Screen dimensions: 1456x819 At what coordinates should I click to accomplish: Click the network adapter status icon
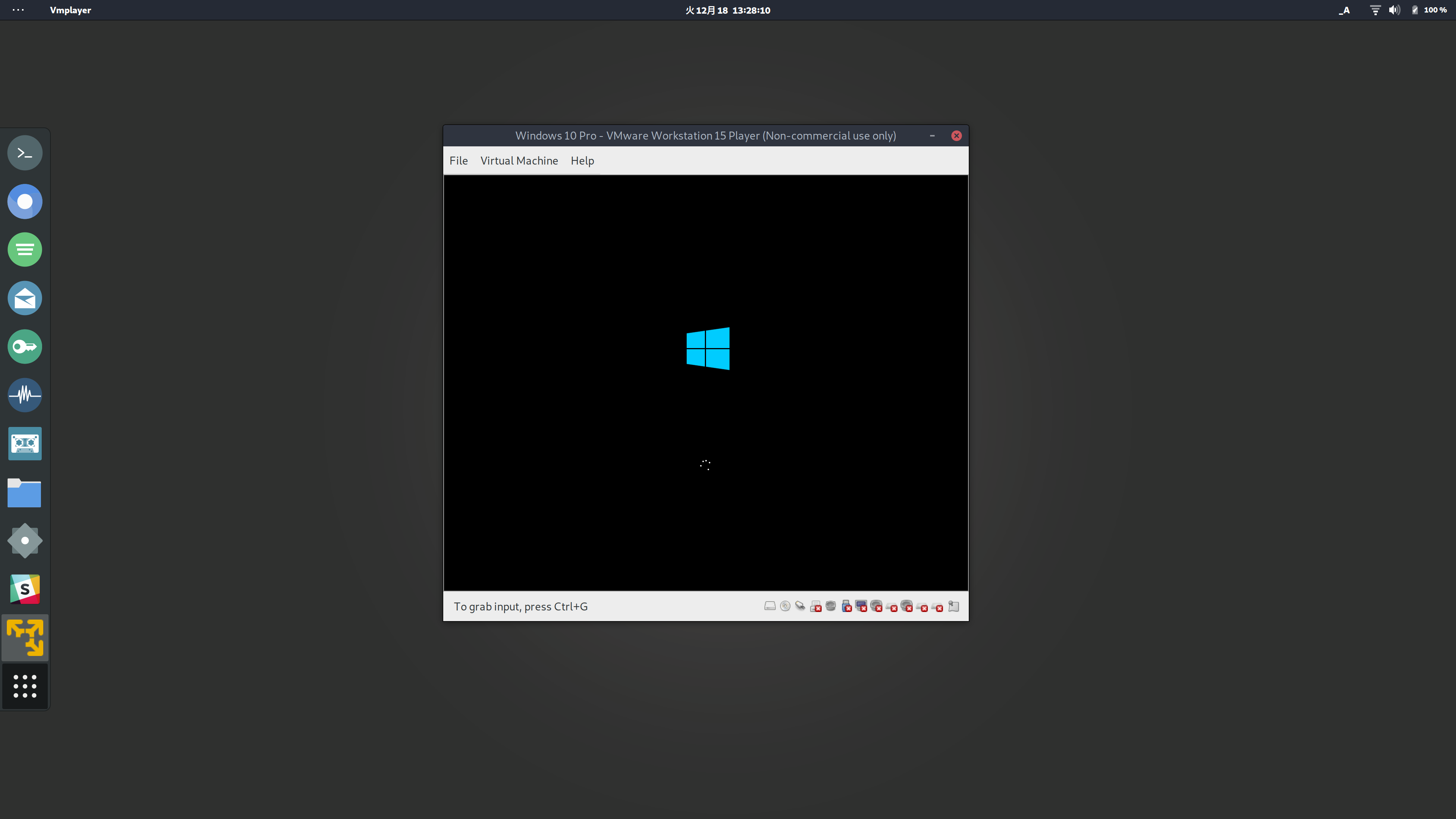click(x=800, y=606)
